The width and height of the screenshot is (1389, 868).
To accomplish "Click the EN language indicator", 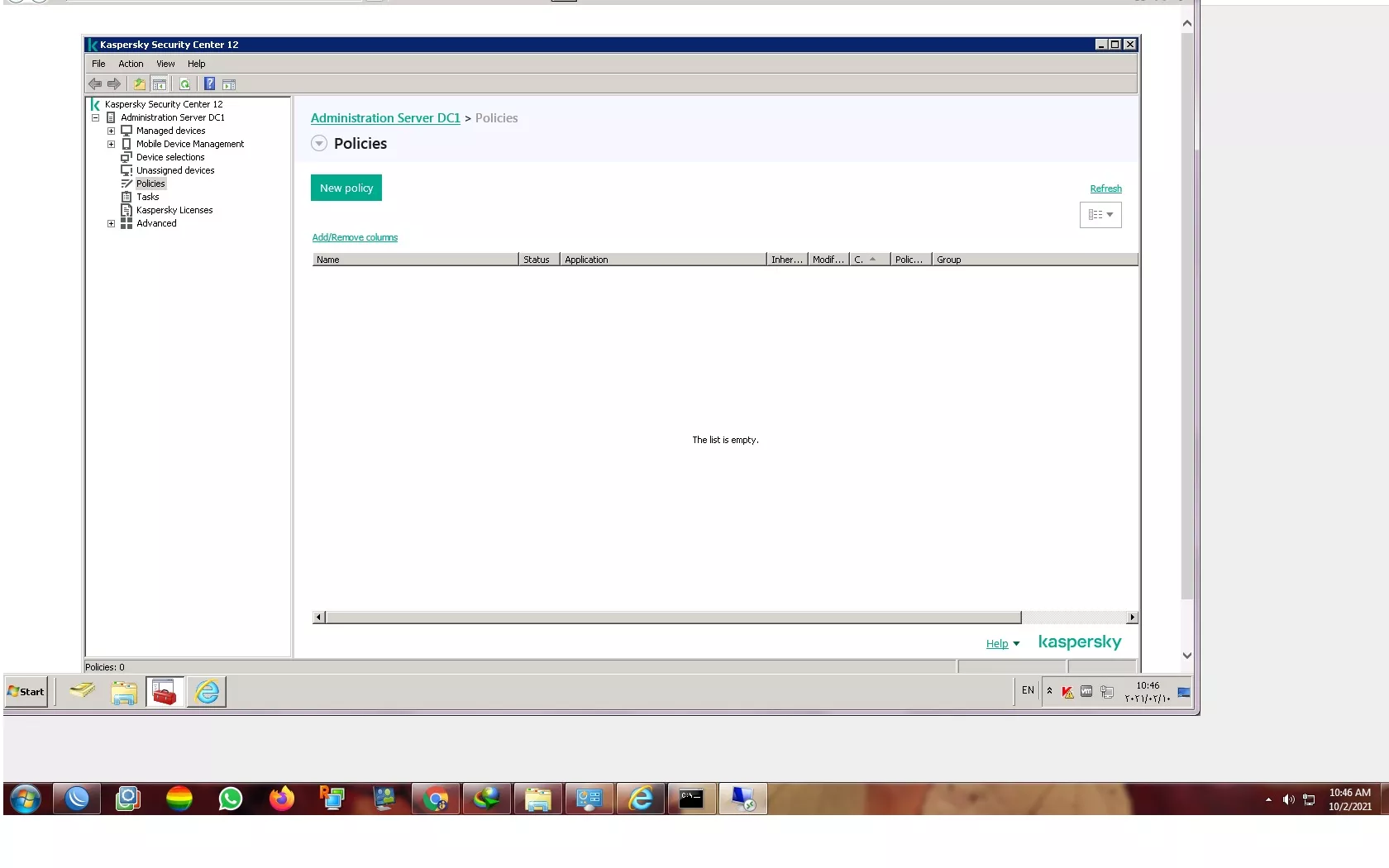I will (x=1028, y=690).
